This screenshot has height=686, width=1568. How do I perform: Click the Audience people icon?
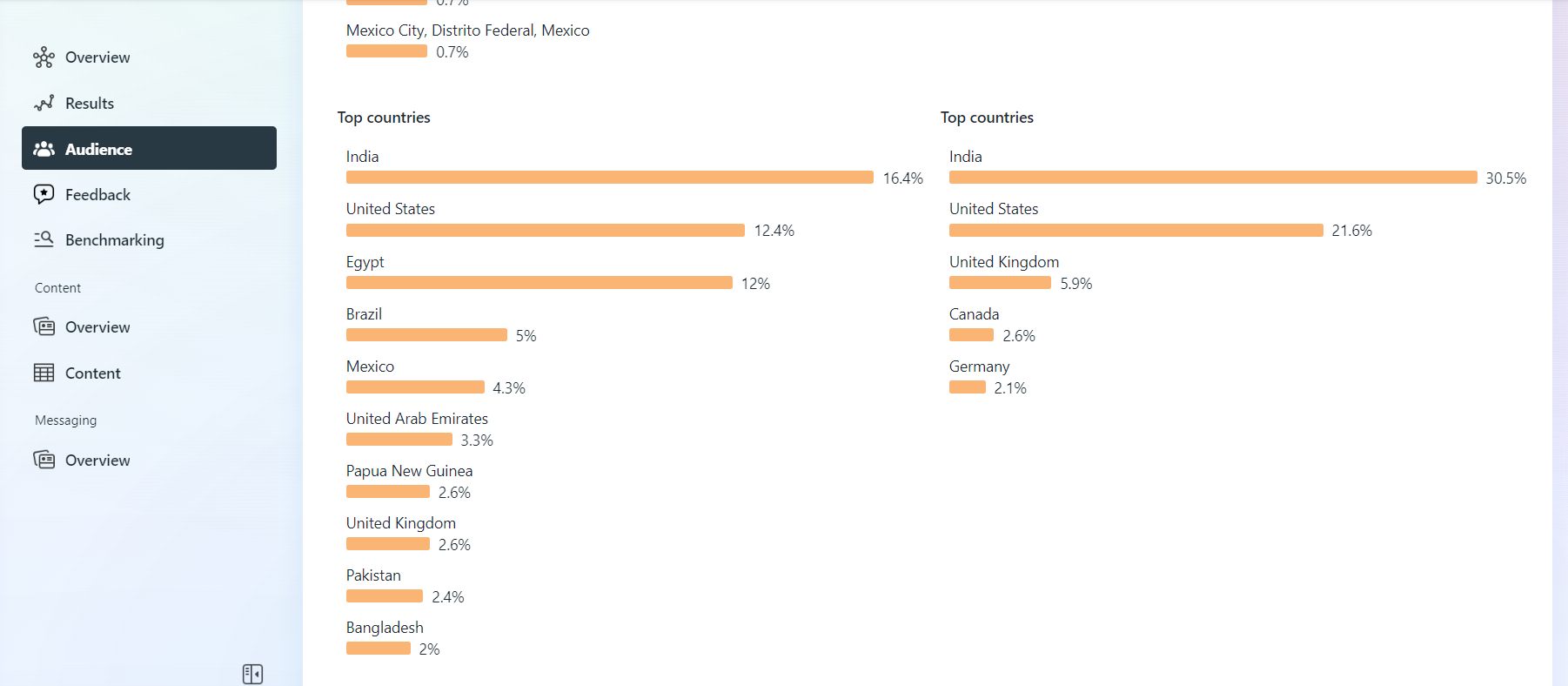(x=44, y=149)
